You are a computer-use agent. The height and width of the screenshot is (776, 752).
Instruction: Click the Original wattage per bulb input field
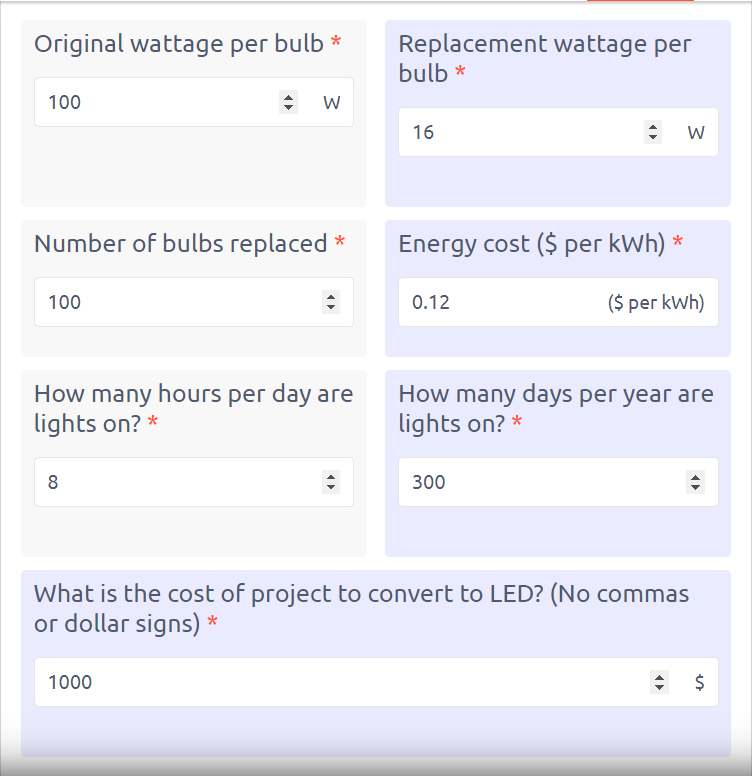click(155, 102)
